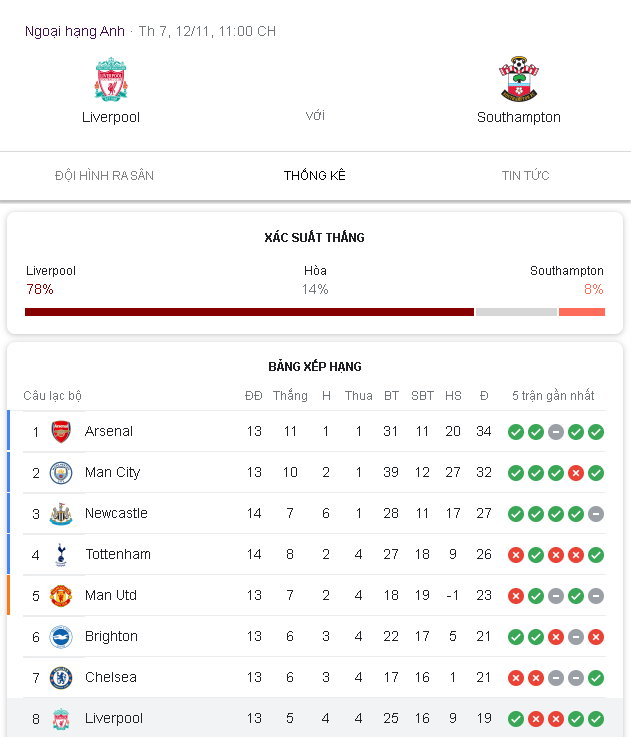631x737 pixels.
Task: Switch to the THỐNG KÊ tab
Action: click(315, 176)
